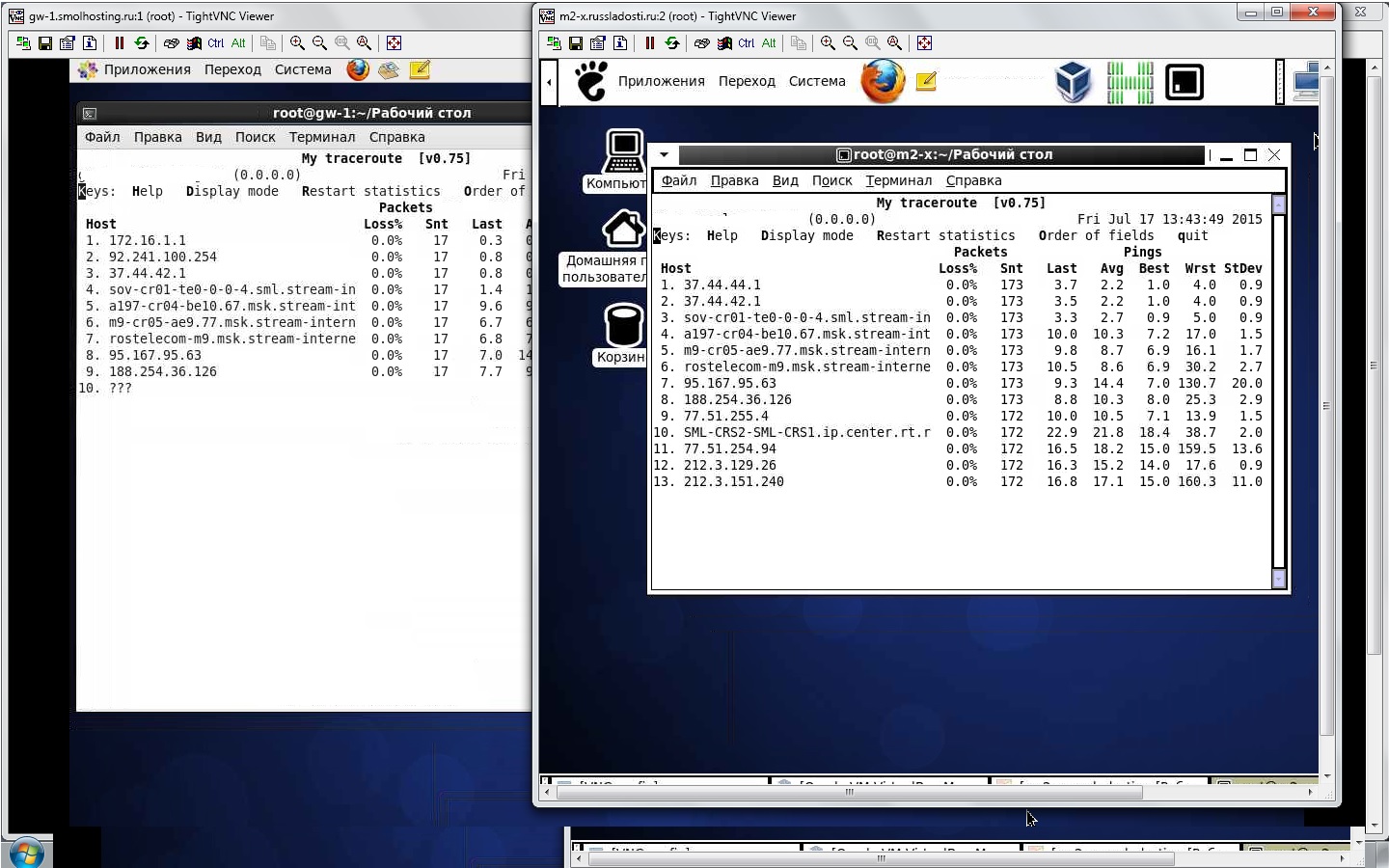This screenshot has height=868, width=1389.
Task: Click scroll up arrow in m2-x terminal
Action: 1279,203
